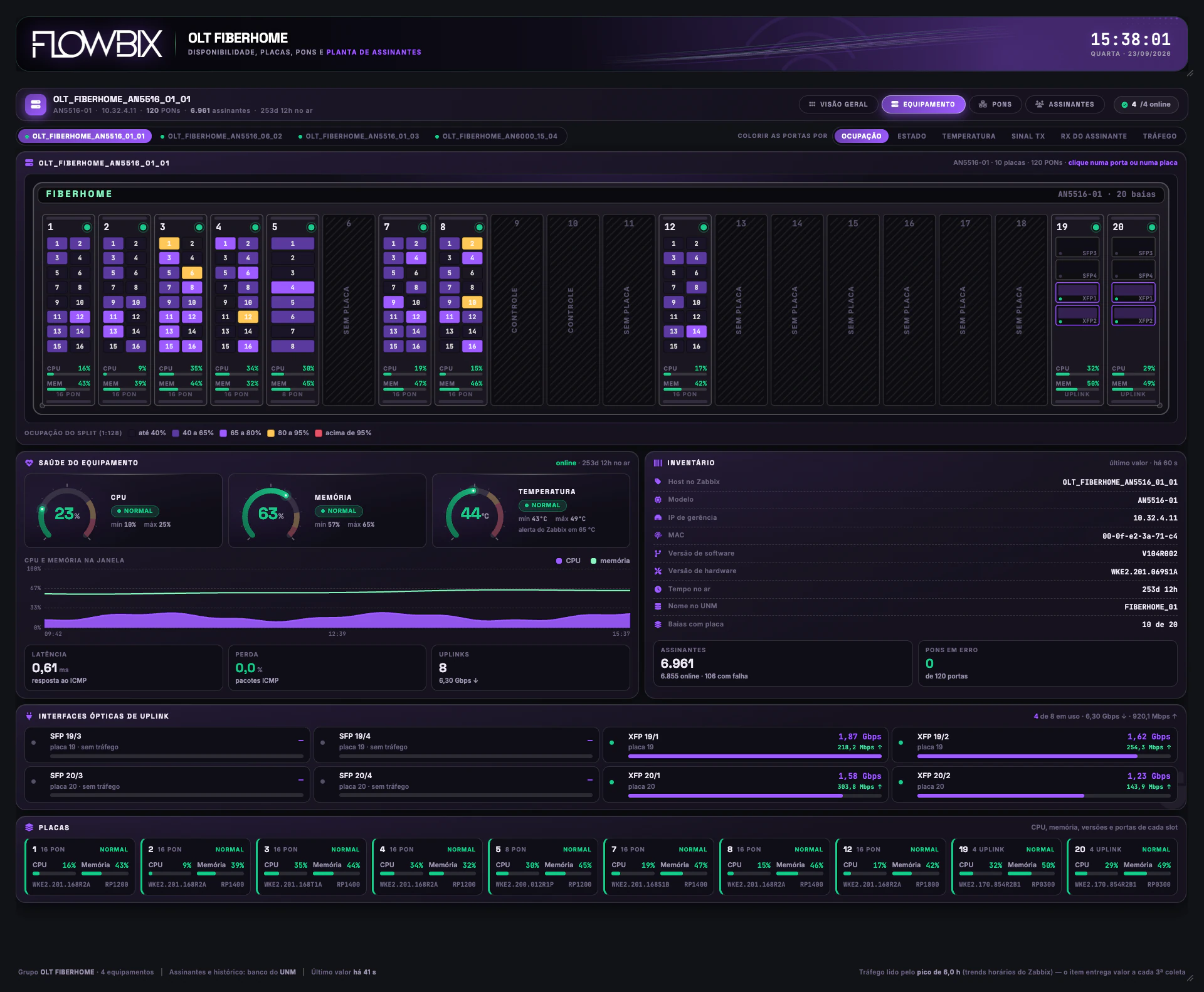Image resolution: width=1204 pixels, height=992 pixels.
Task: Open the Visão Geral tab
Action: tap(838, 105)
